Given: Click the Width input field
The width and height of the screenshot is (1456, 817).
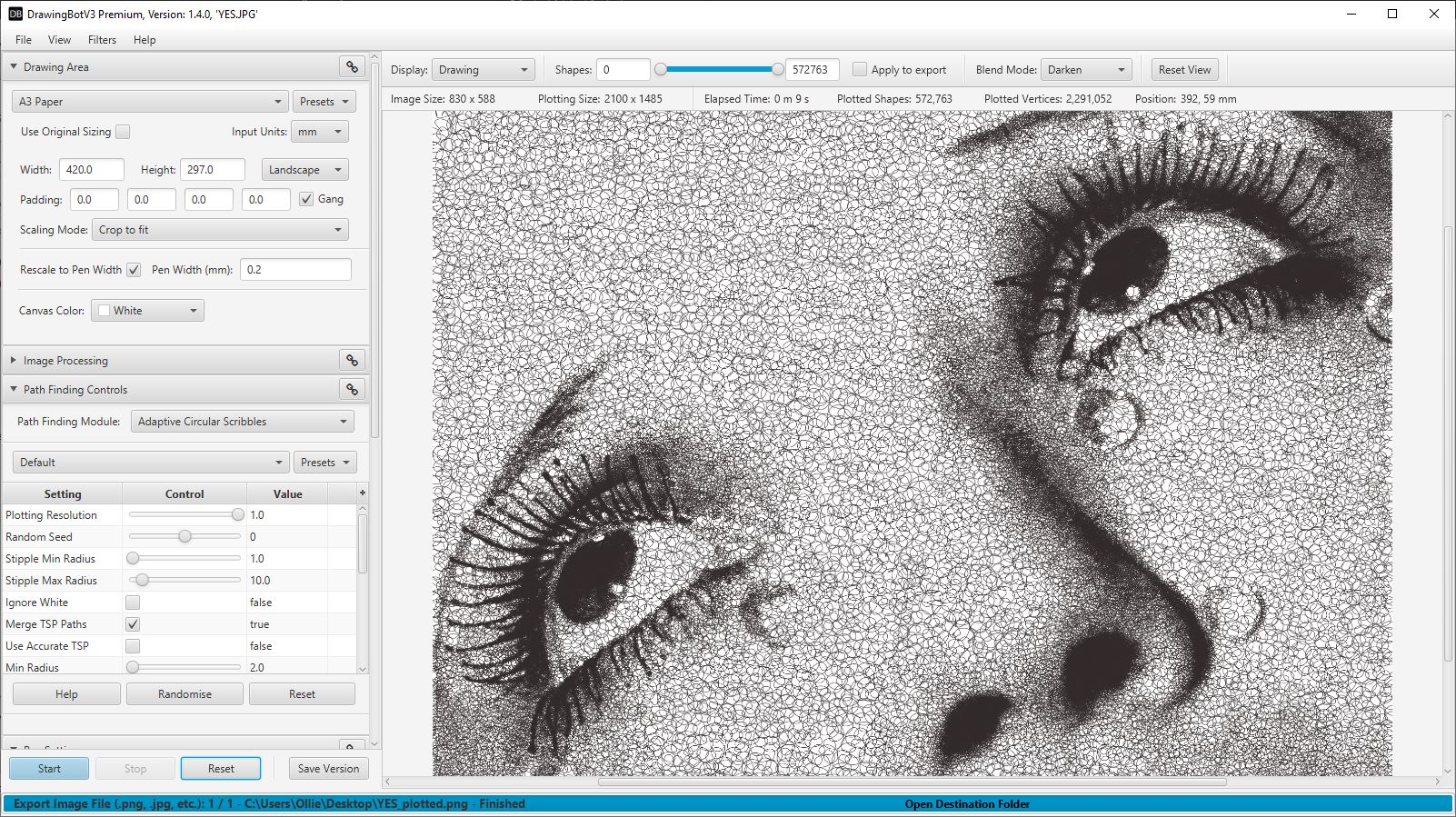Looking at the screenshot, I should click(92, 170).
